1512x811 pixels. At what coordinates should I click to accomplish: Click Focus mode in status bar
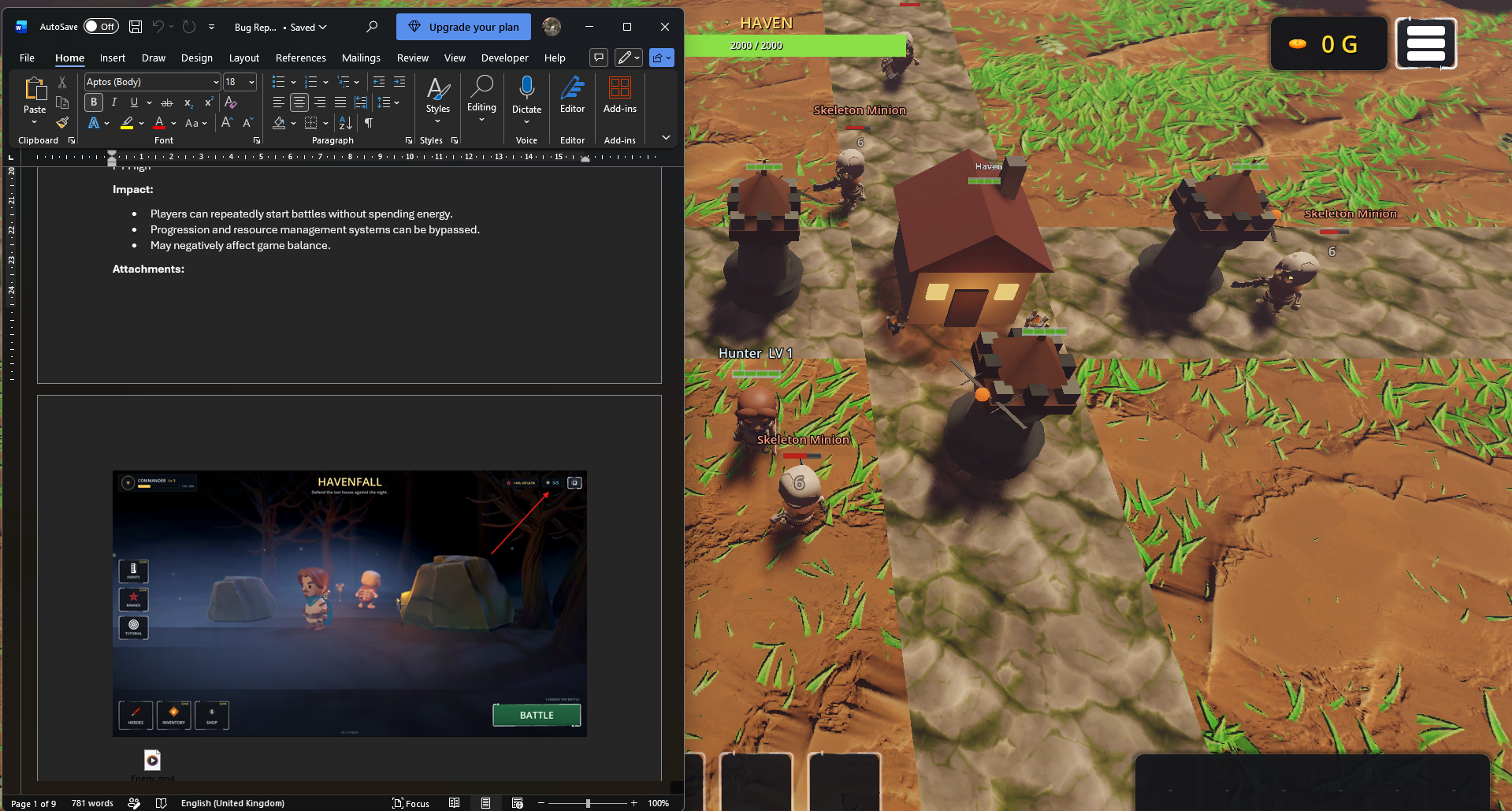[x=411, y=803]
